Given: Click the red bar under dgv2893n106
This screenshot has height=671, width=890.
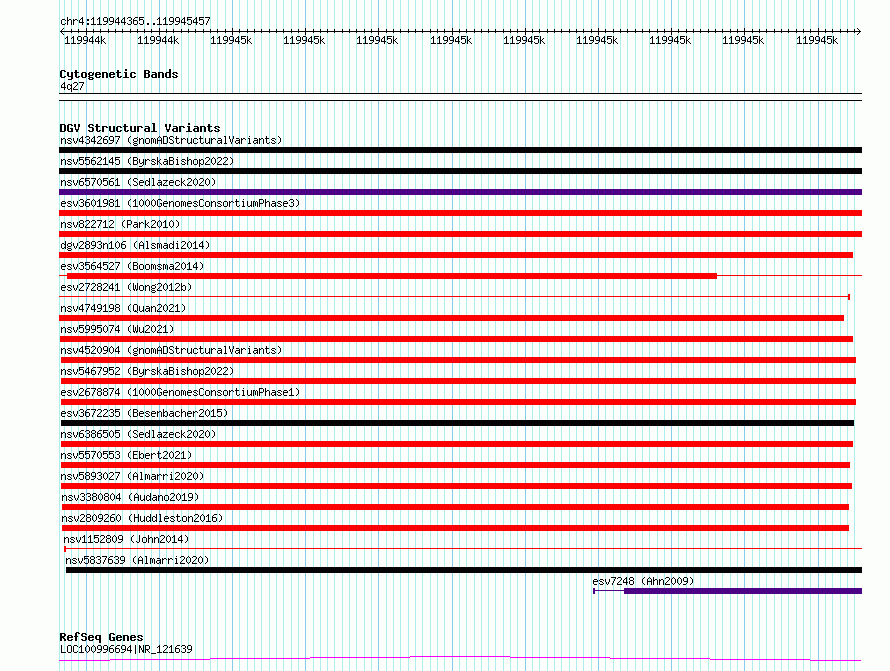Looking at the screenshot, I should (x=456, y=255).
